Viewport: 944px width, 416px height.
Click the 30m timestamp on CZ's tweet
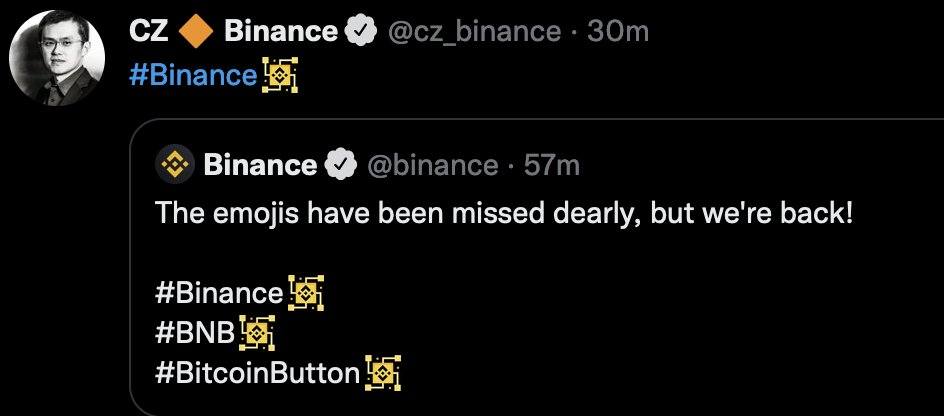point(618,32)
